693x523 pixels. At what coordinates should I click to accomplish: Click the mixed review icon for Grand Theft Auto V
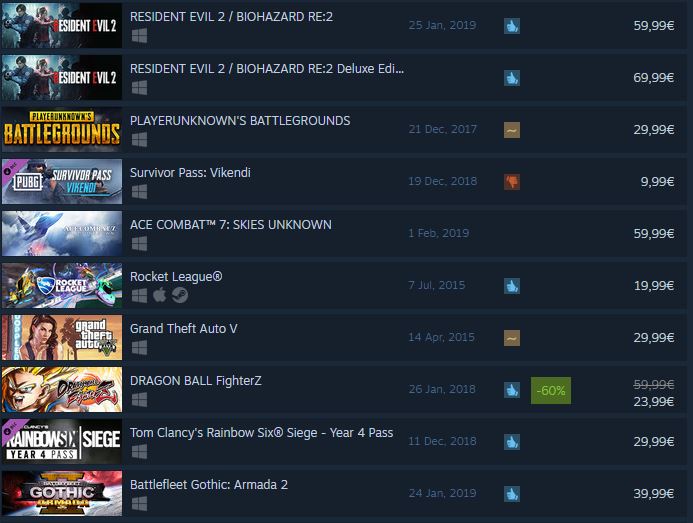pyautogui.click(x=512, y=338)
